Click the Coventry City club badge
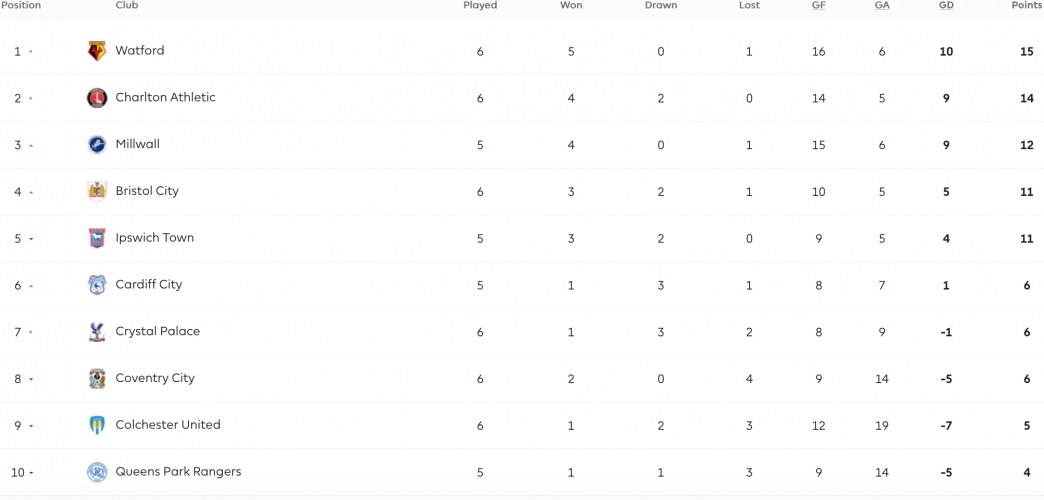This screenshot has width=1044, height=500. 97,378
